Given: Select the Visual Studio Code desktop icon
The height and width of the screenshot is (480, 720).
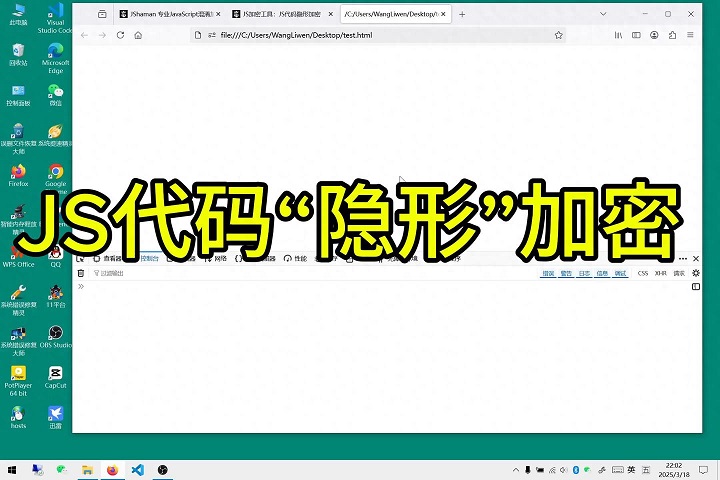Looking at the screenshot, I should click(55, 18).
